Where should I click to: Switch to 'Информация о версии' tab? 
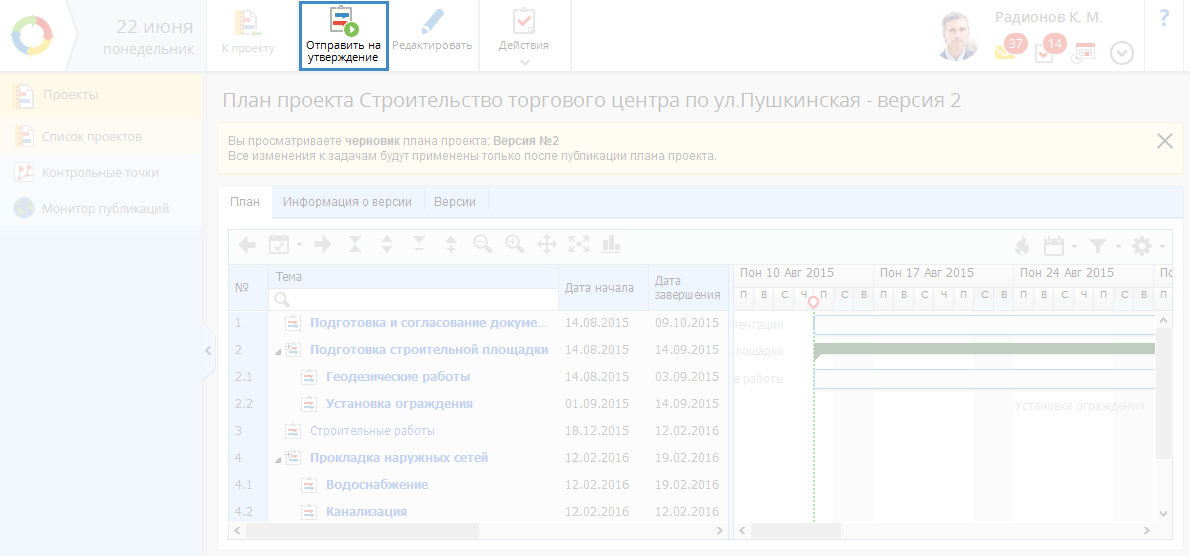[347, 202]
